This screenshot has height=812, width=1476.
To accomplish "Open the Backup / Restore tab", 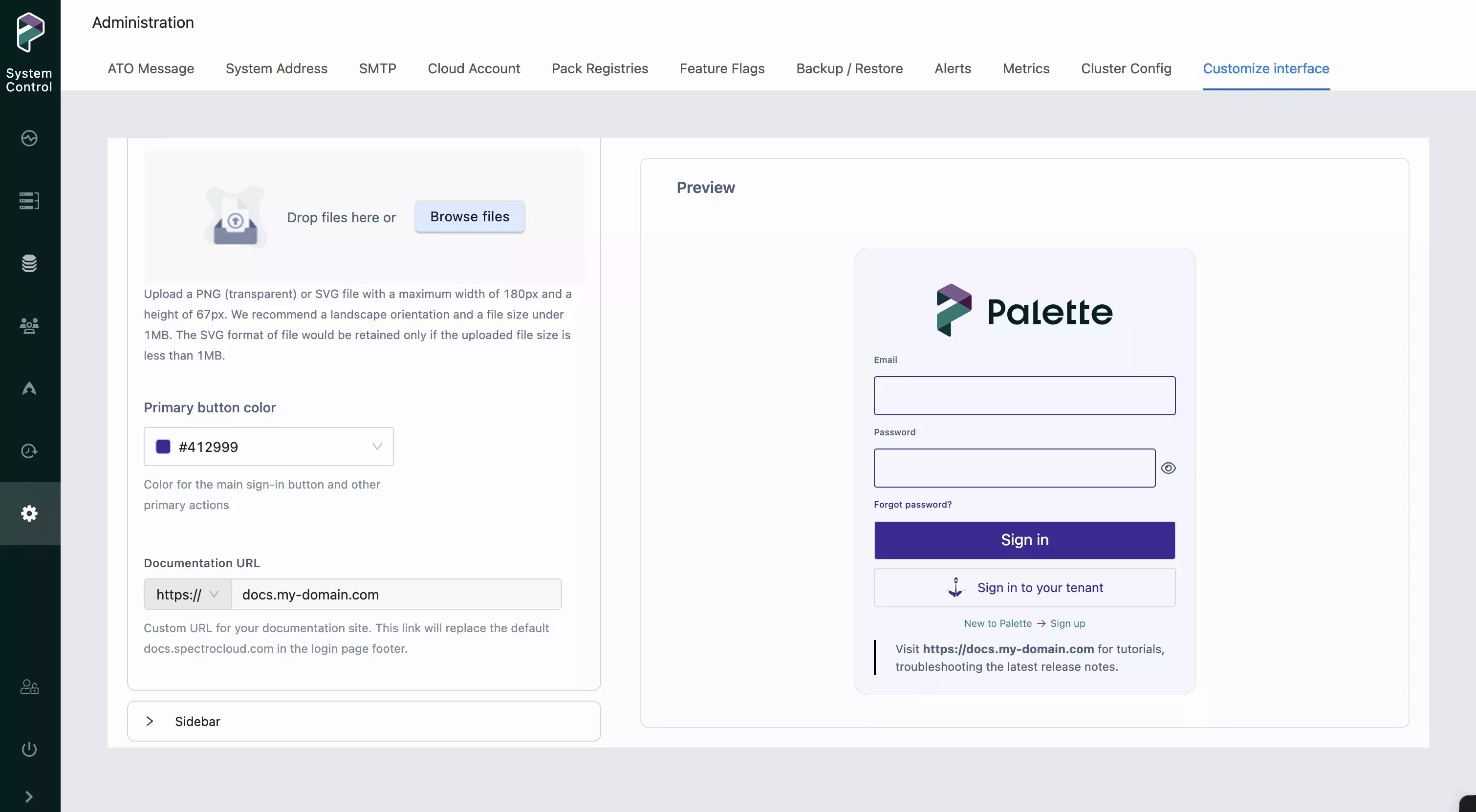I will [849, 68].
